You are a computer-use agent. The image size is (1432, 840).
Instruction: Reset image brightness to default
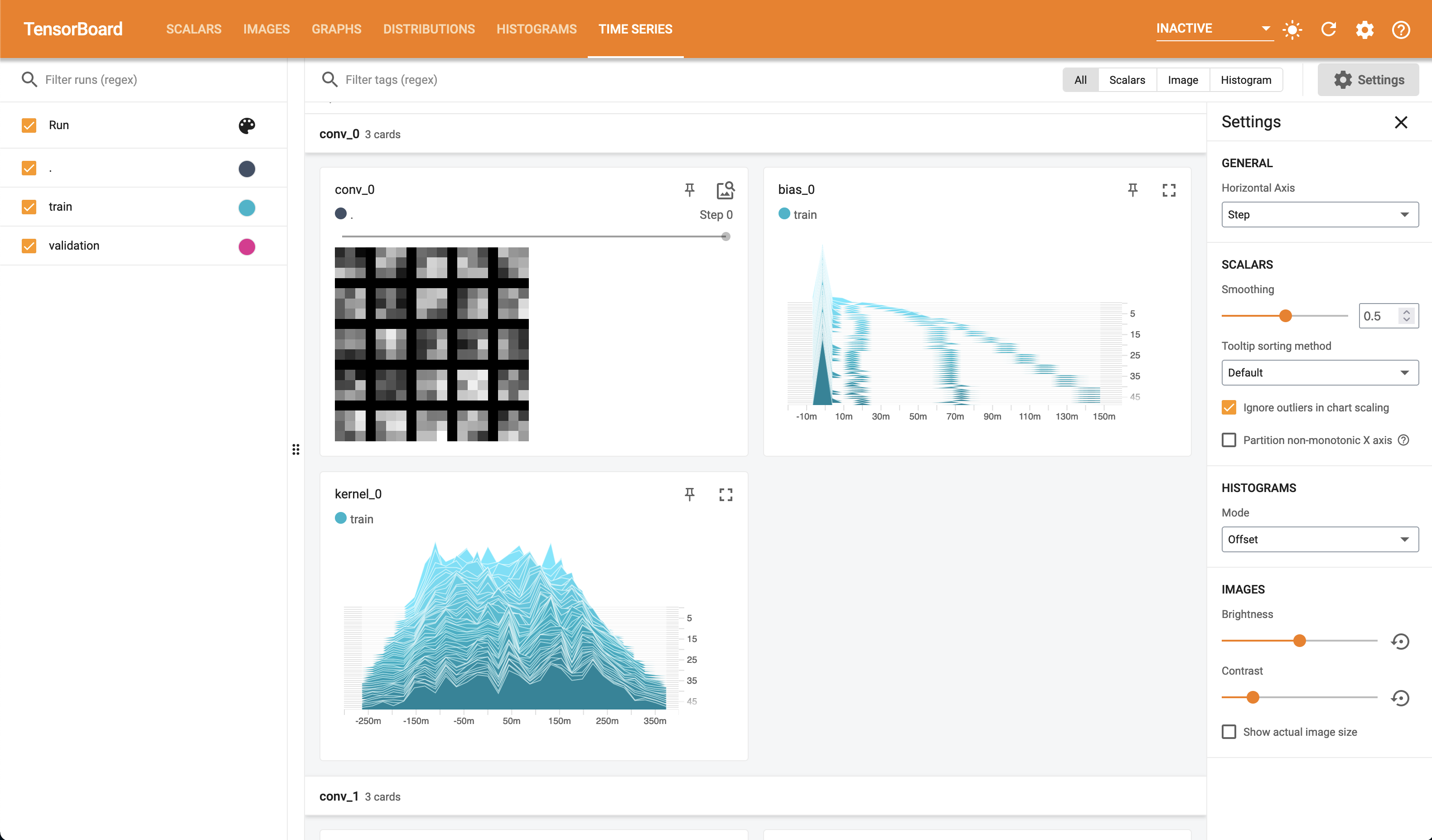[1400, 641]
